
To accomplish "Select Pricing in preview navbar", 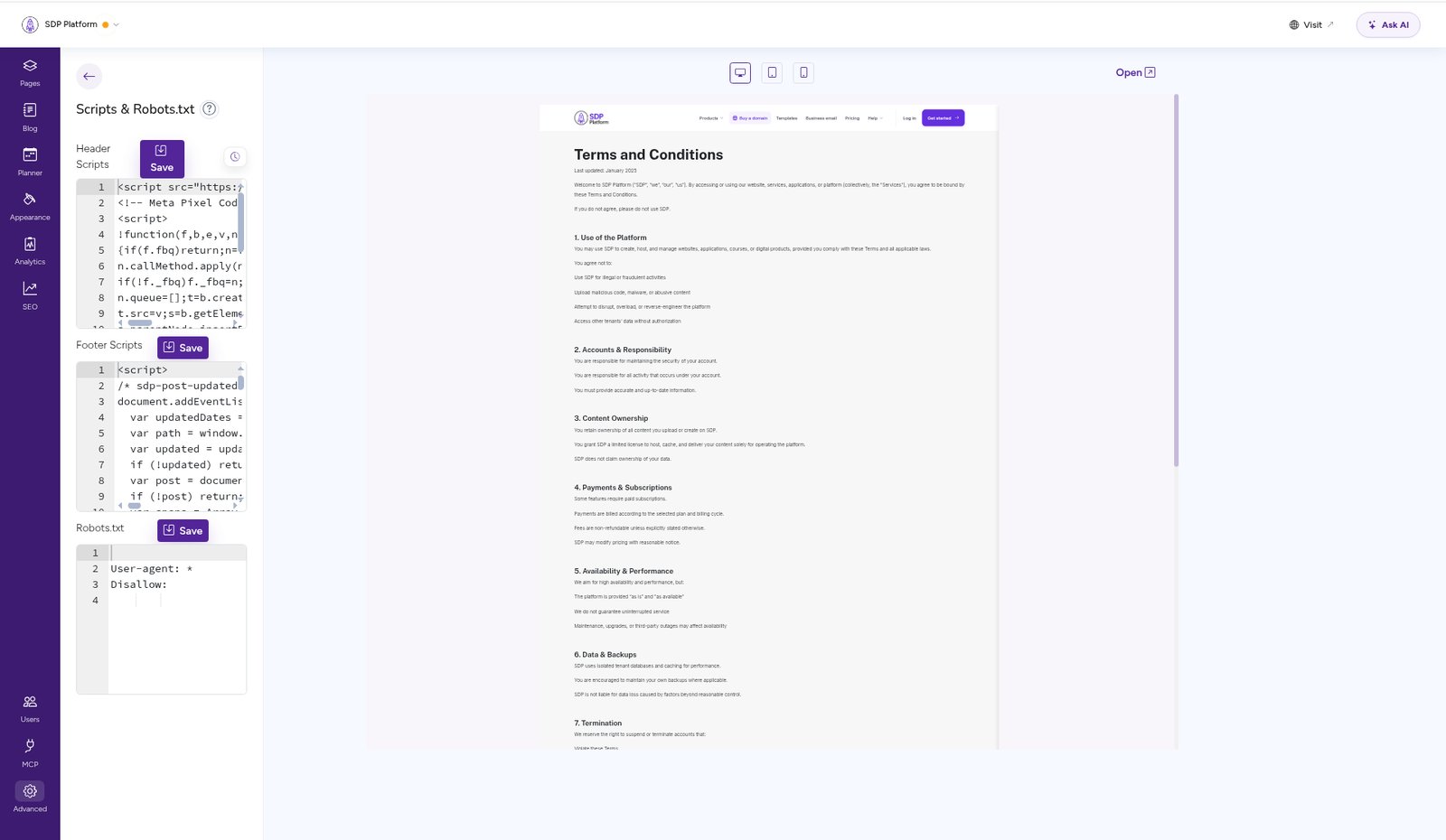I will (852, 118).
